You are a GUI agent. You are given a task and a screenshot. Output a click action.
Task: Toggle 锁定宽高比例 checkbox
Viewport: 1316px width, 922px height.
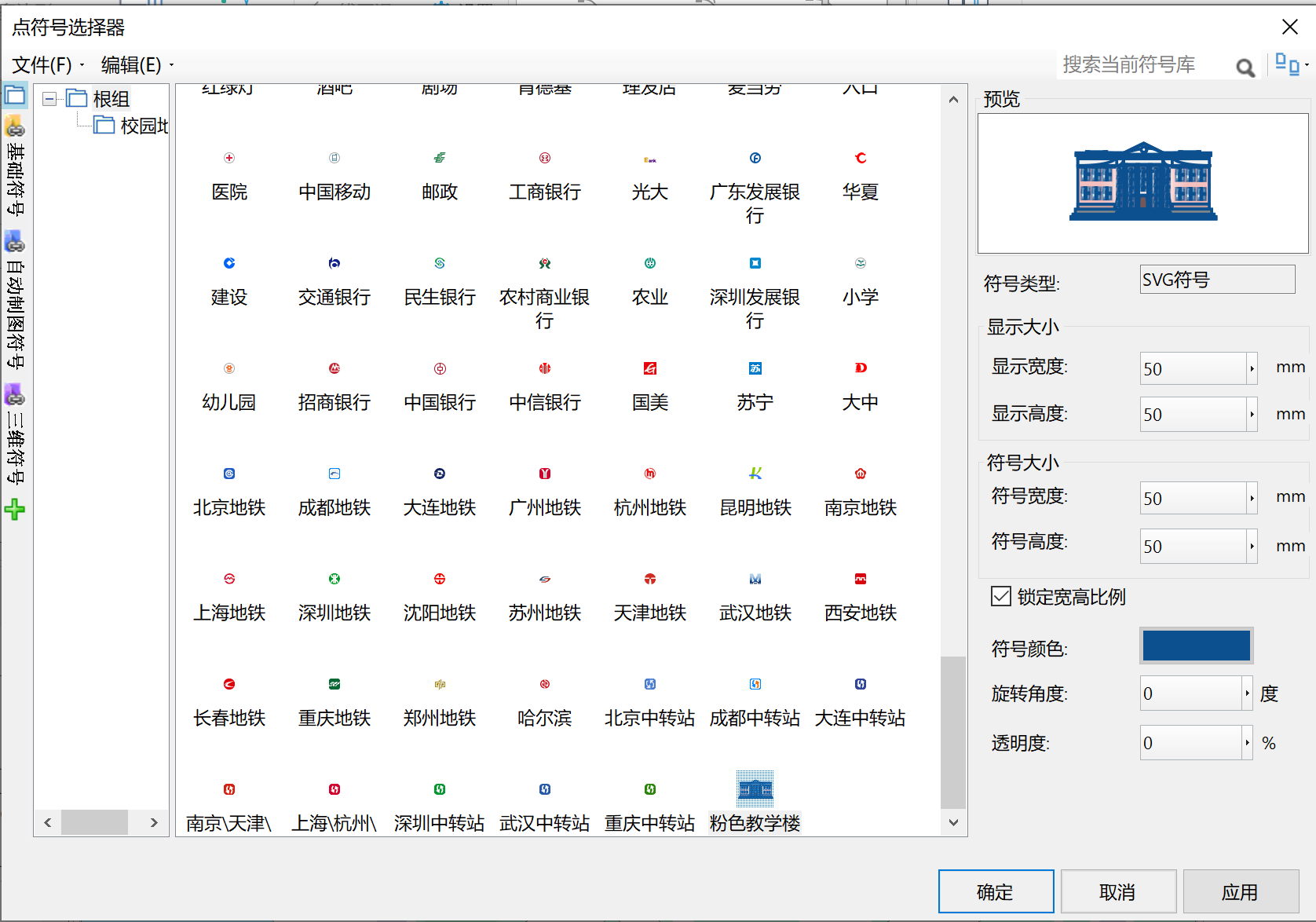[x=1000, y=596]
